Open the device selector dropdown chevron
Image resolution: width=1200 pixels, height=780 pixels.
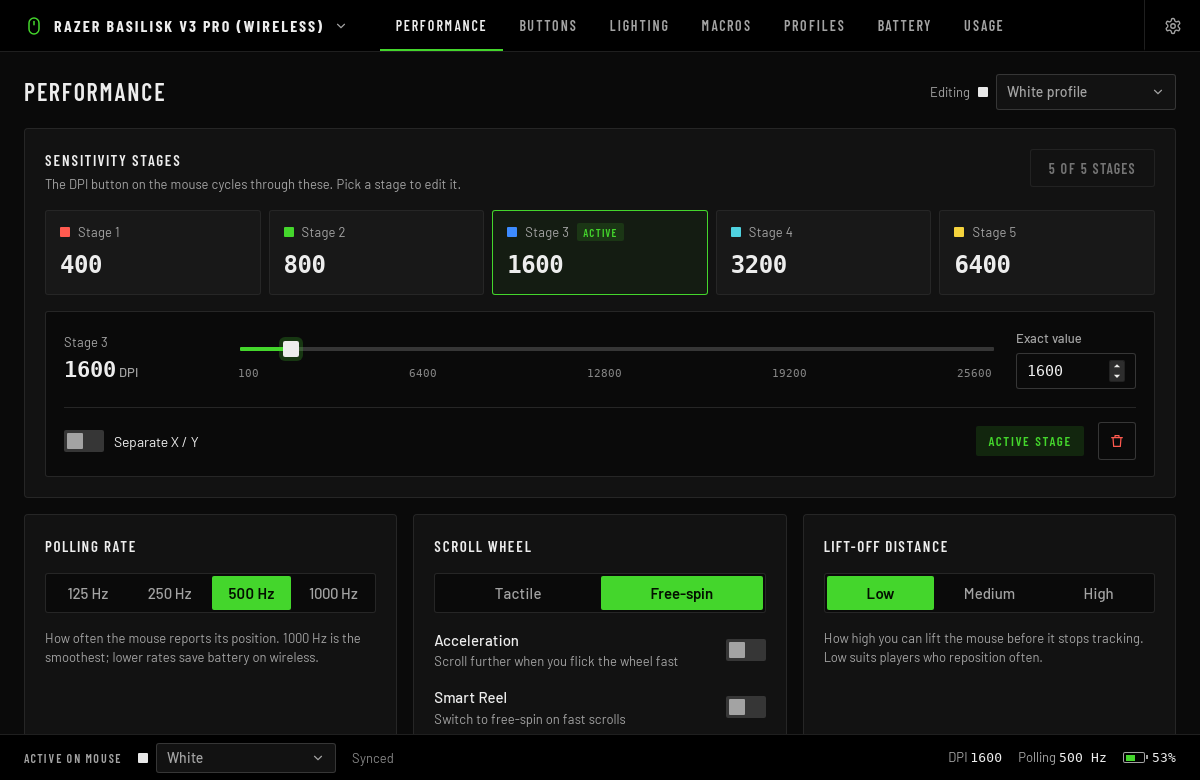pyautogui.click(x=341, y=26)
